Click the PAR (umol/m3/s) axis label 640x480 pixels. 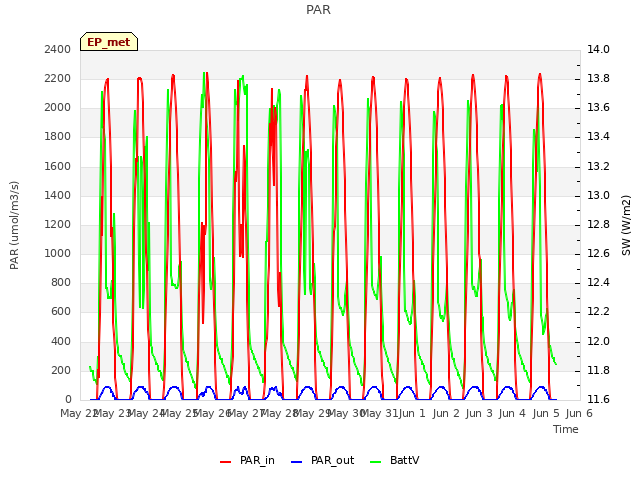pos(14,225)
